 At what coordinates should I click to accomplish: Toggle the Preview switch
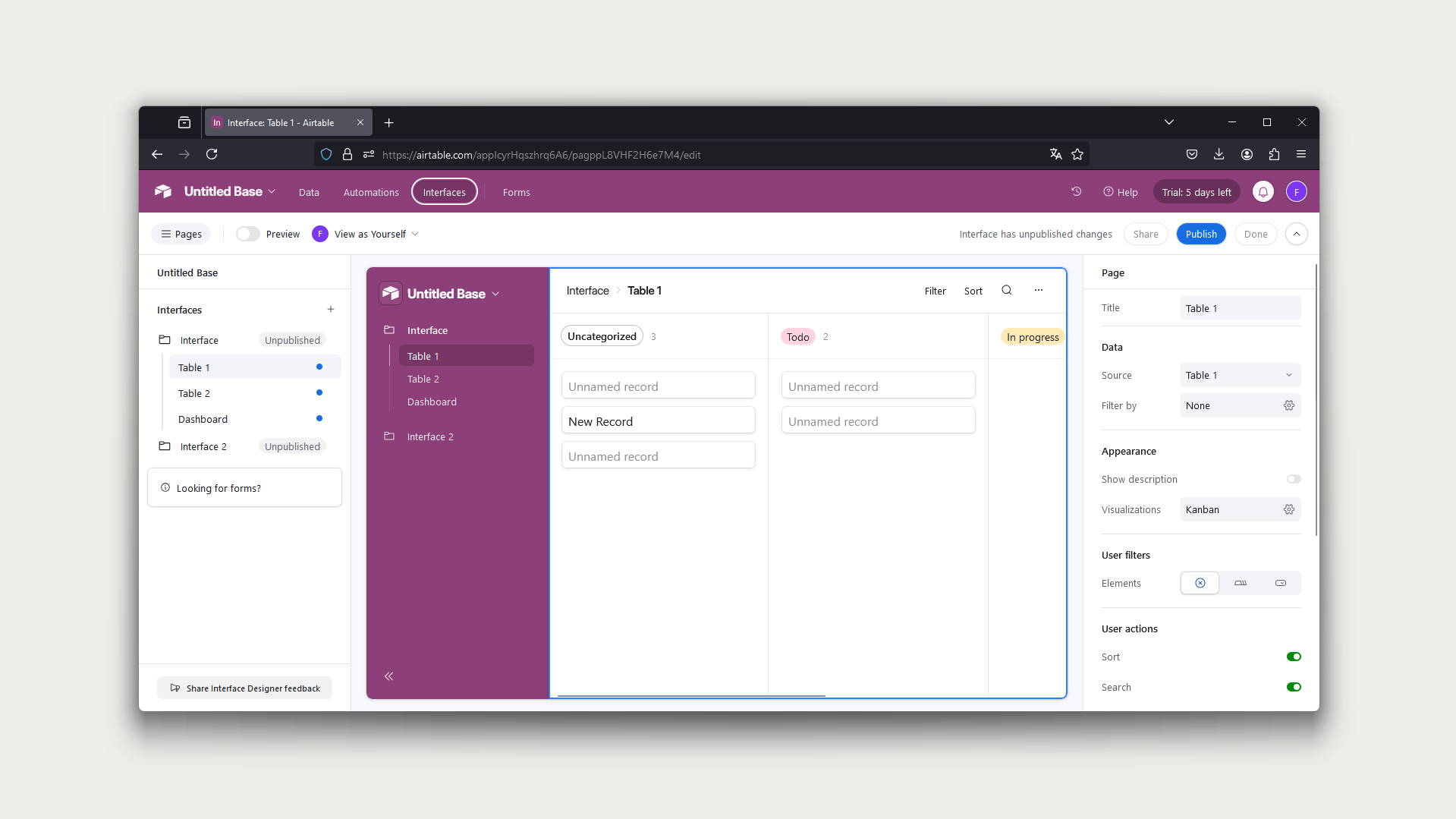tap(247, 234)
